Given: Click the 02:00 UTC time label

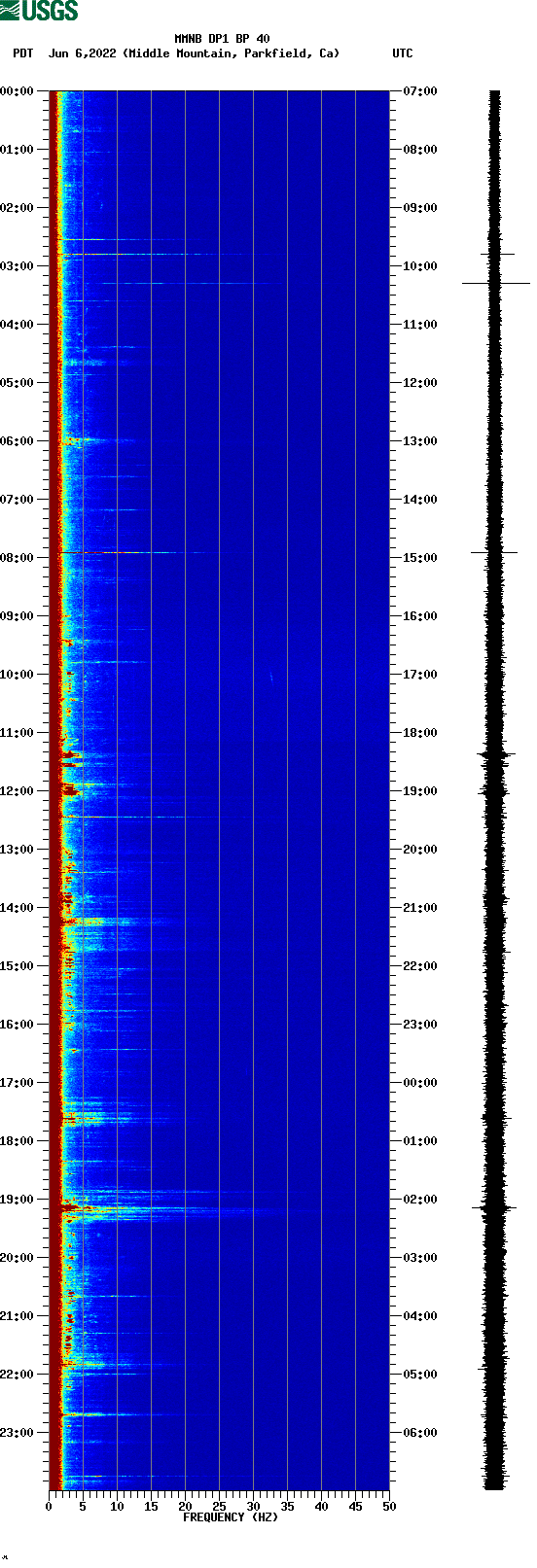Looking at the screenshot, I should click(420, 1200).
